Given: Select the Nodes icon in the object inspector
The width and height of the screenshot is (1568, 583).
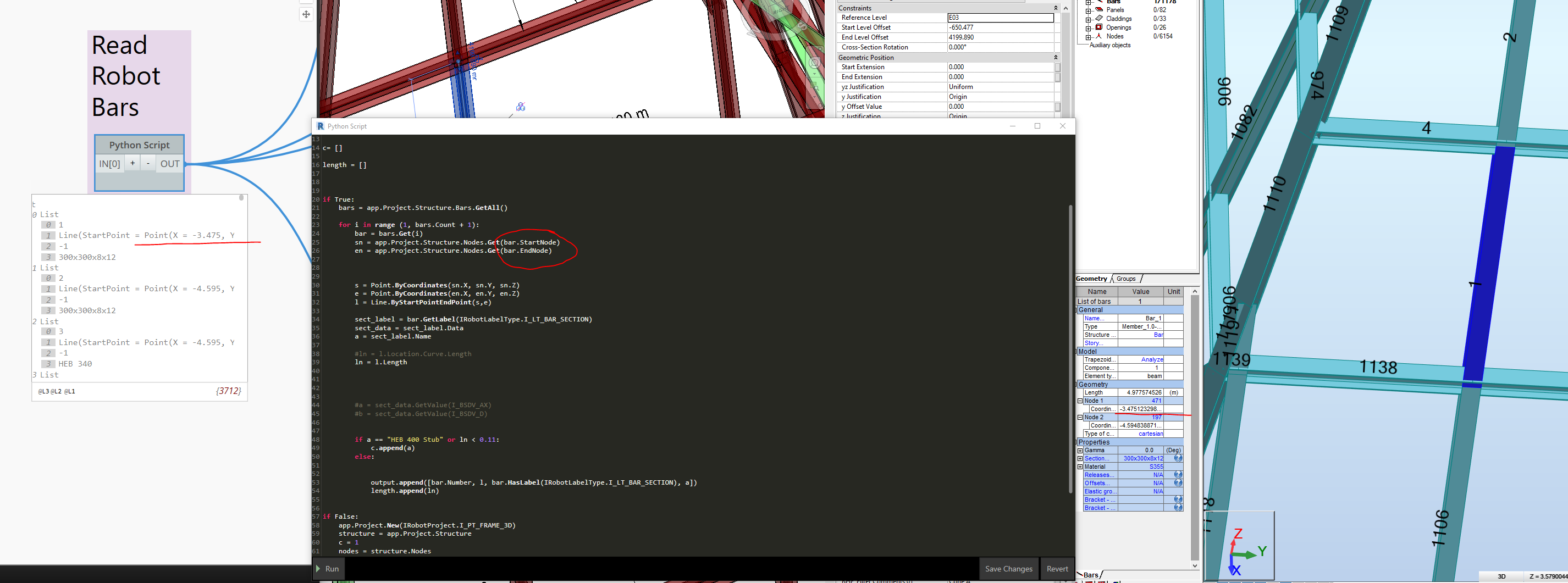Looking at the screenshot, I should pos(1101,36).
